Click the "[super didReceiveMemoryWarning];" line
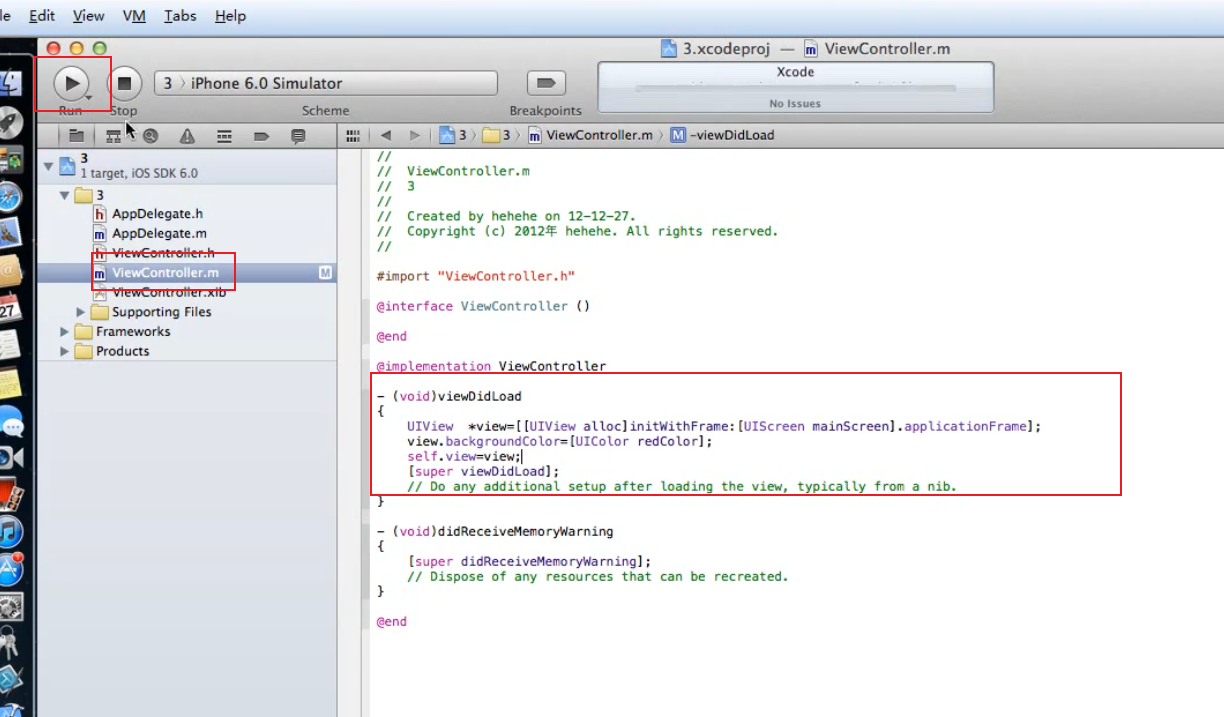This screenshot has height=717, width=1224. coord(529,561)
